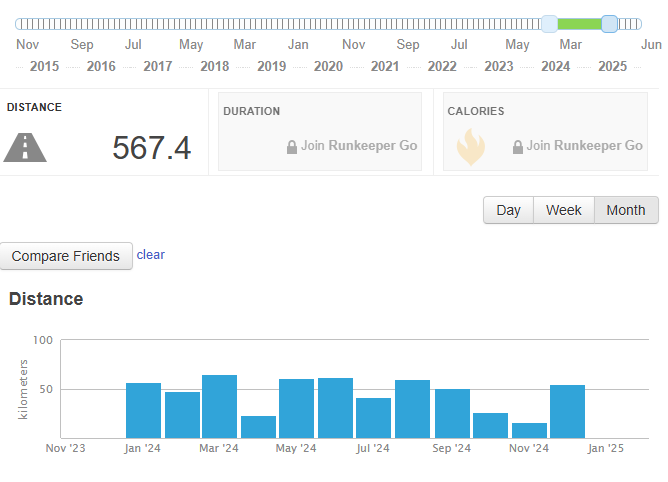The width and height of the screenshot is (668, 482).
Task: Select the Day view toggle
Action: click(508, 210)
